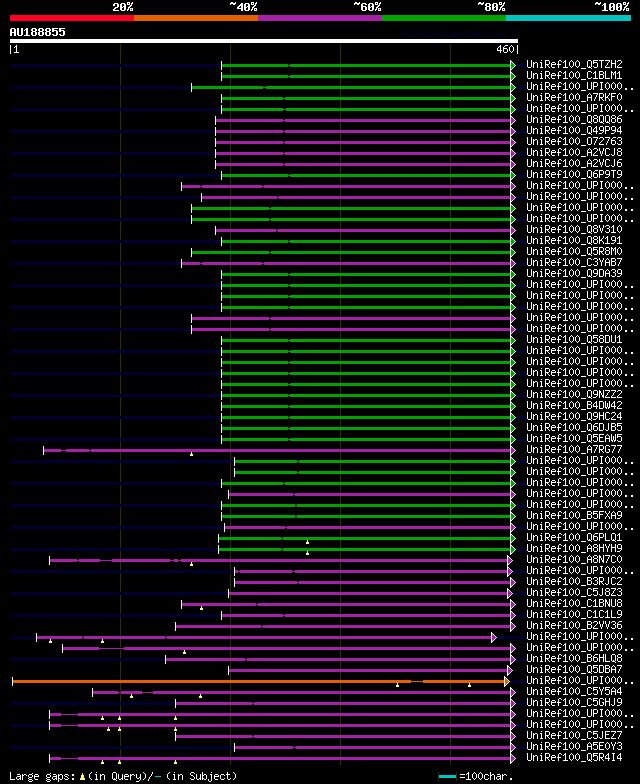
Task: Open hit UniRef100_Q8QQ86
Action: [x=574, y=119]
